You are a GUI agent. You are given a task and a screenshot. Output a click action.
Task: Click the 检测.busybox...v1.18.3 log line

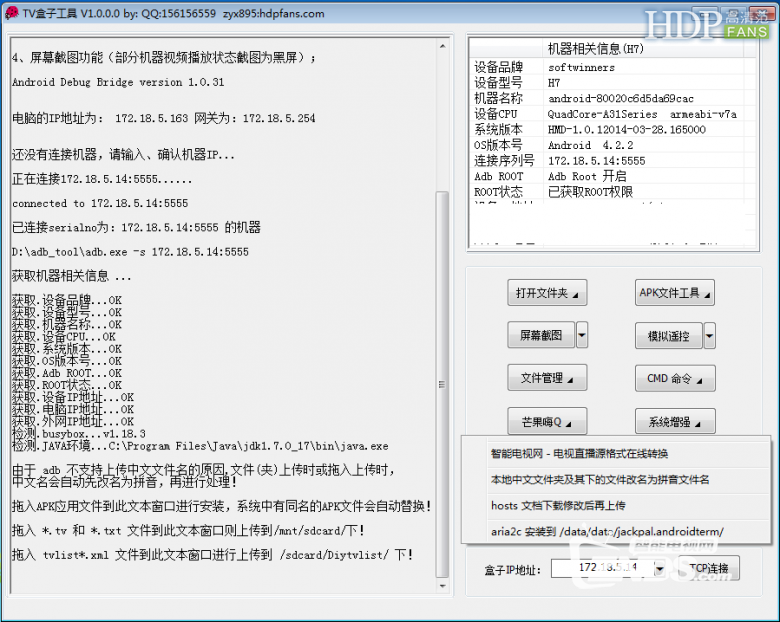tap(79, 433)
